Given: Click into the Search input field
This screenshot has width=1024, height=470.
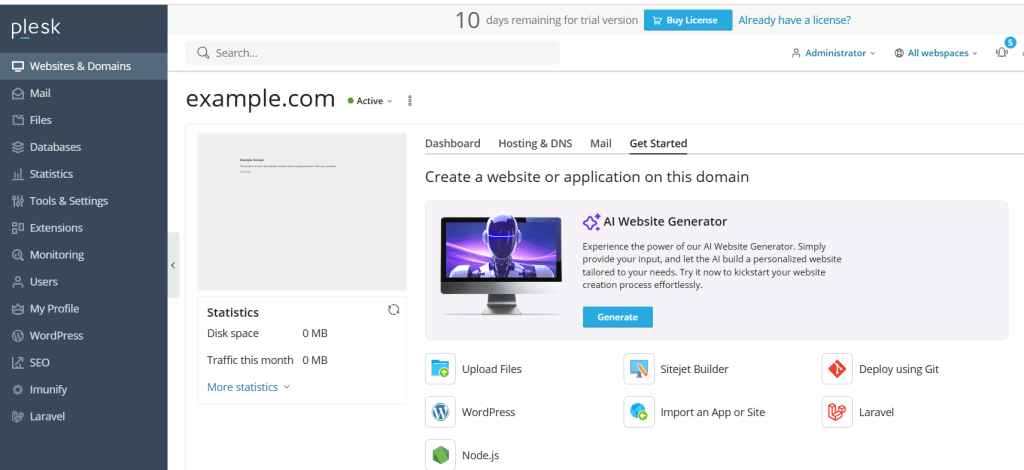Looking at the screenshot, I should pos(380,53).
